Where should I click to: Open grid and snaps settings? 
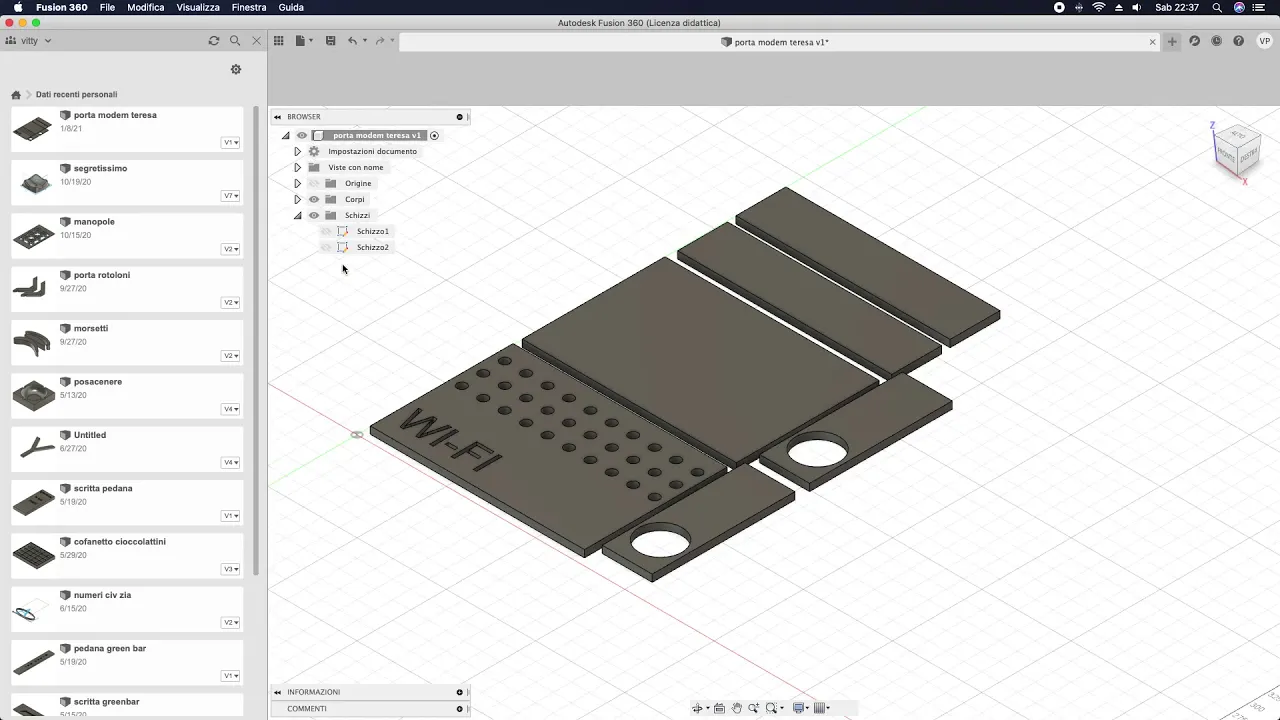point(822,708)
